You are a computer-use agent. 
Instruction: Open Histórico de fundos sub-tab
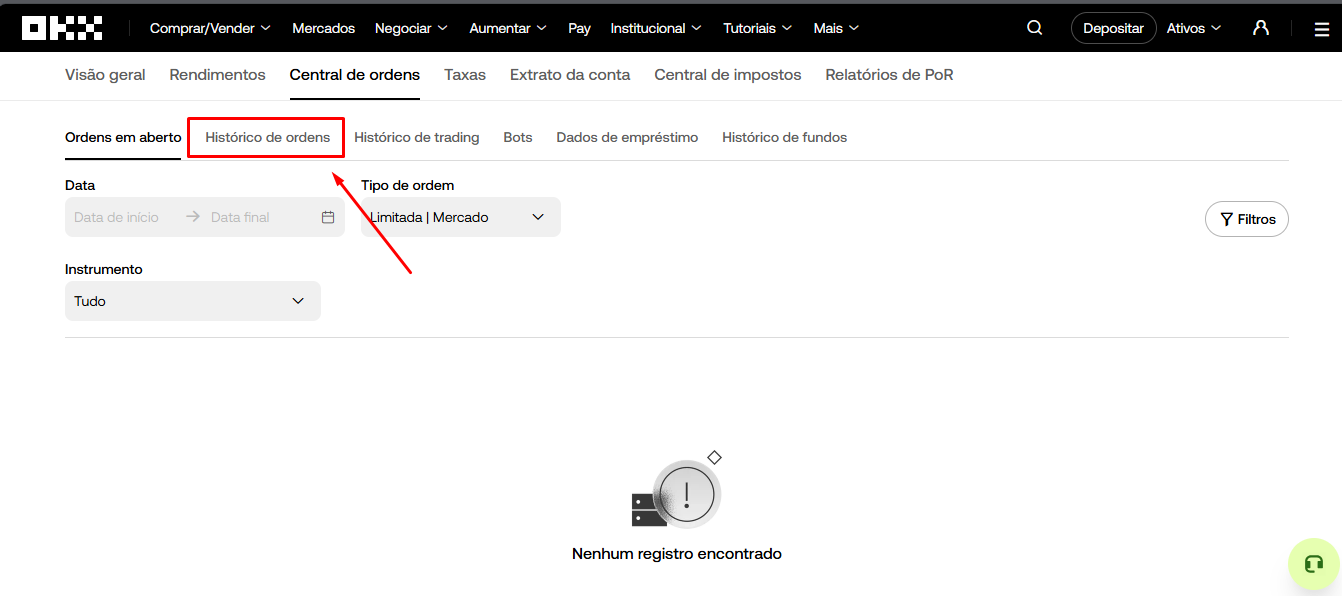tap(785, 137)
